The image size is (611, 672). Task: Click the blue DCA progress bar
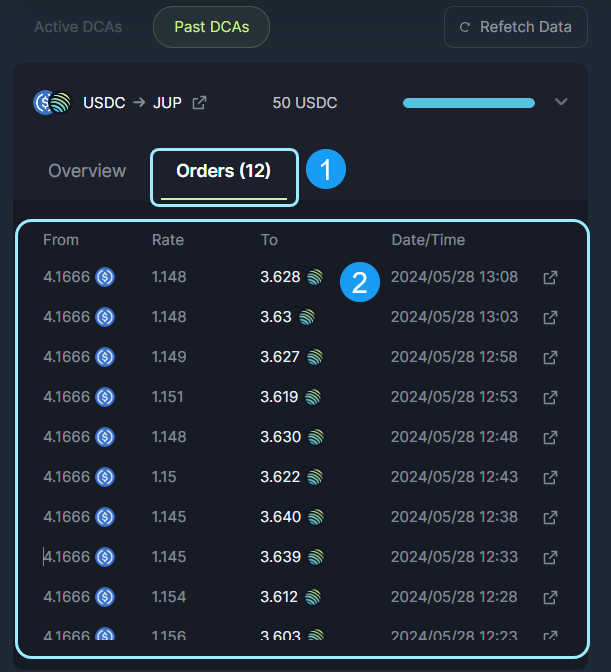(468, 103)
